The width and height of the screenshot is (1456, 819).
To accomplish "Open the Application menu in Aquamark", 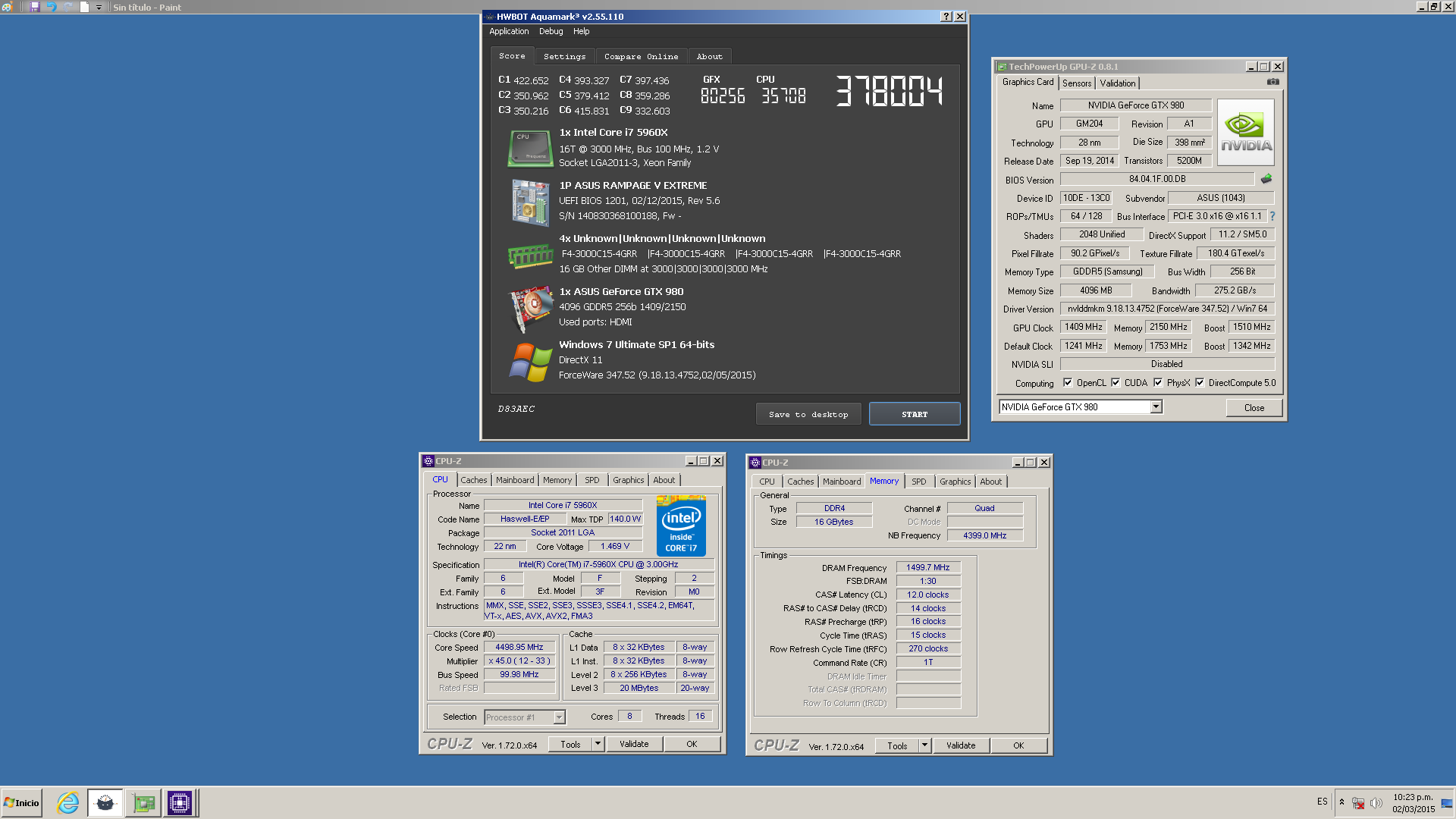I will click(509, 32).
